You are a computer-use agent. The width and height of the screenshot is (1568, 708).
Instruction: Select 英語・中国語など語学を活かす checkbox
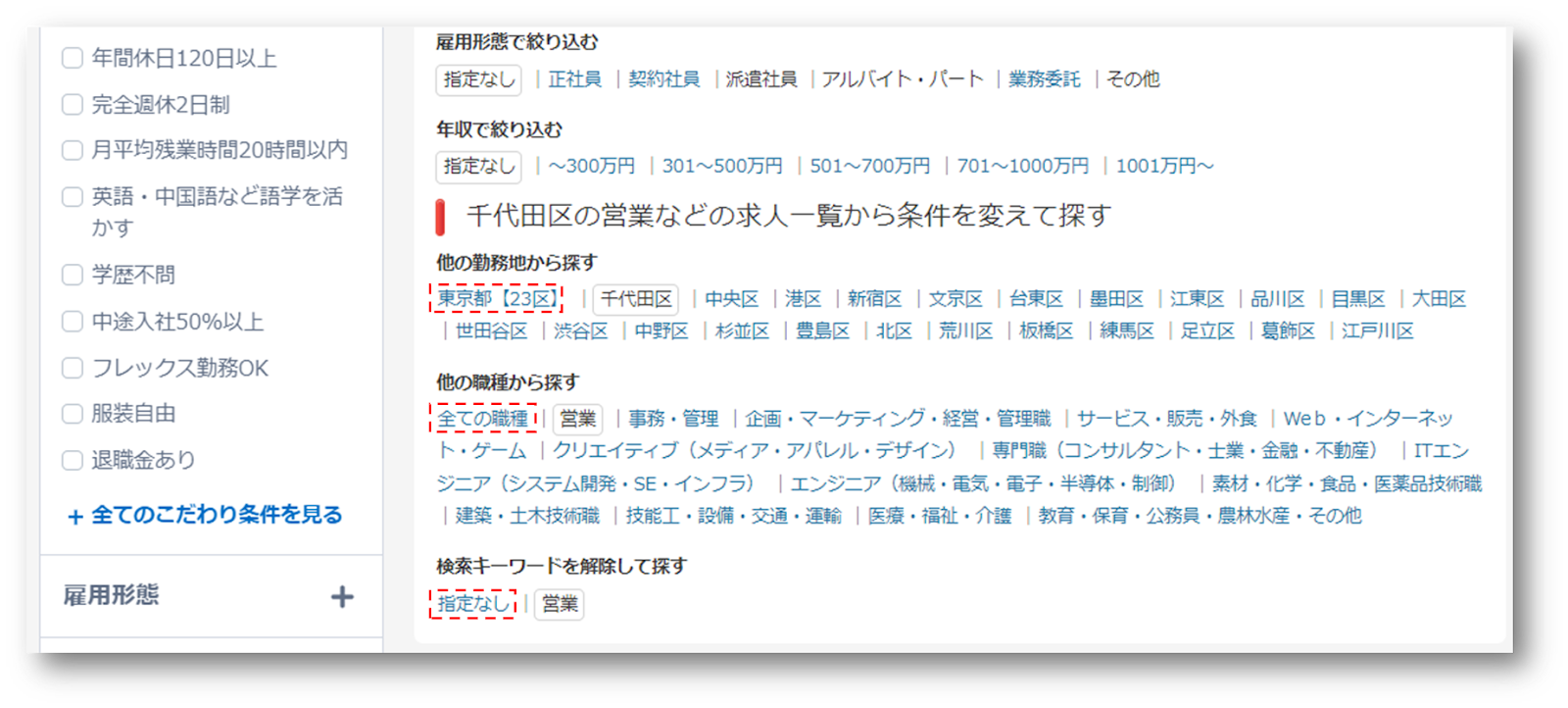point(73,196)
